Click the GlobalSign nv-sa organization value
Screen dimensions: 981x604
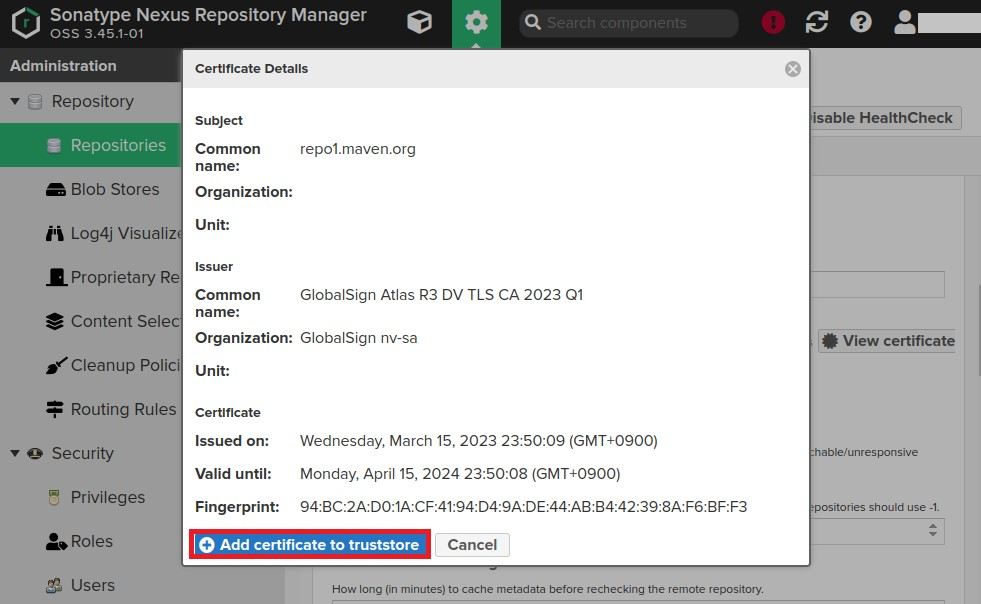(358, 338)
